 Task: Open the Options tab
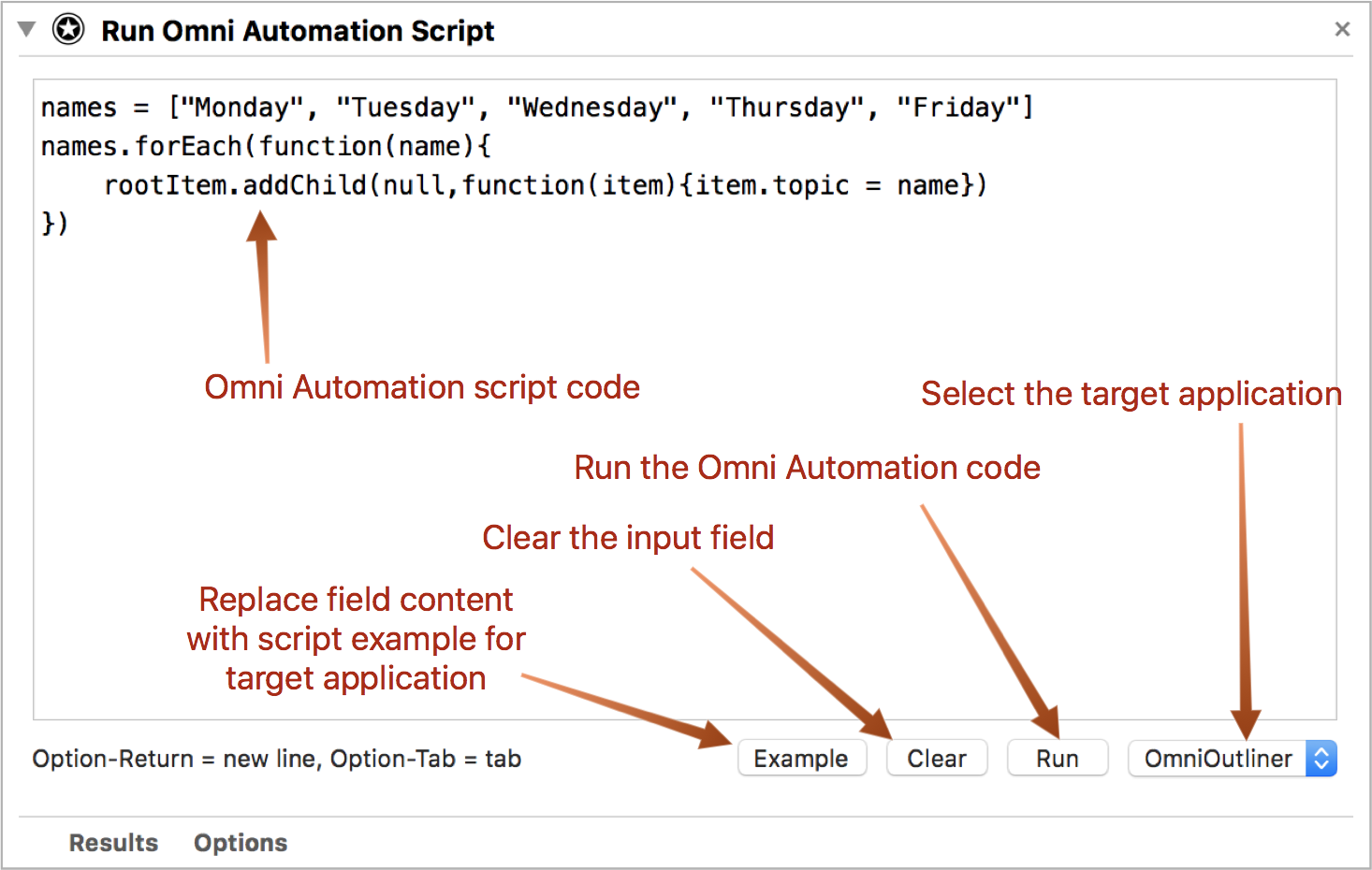pyautogui.click(x=241, y=843)
